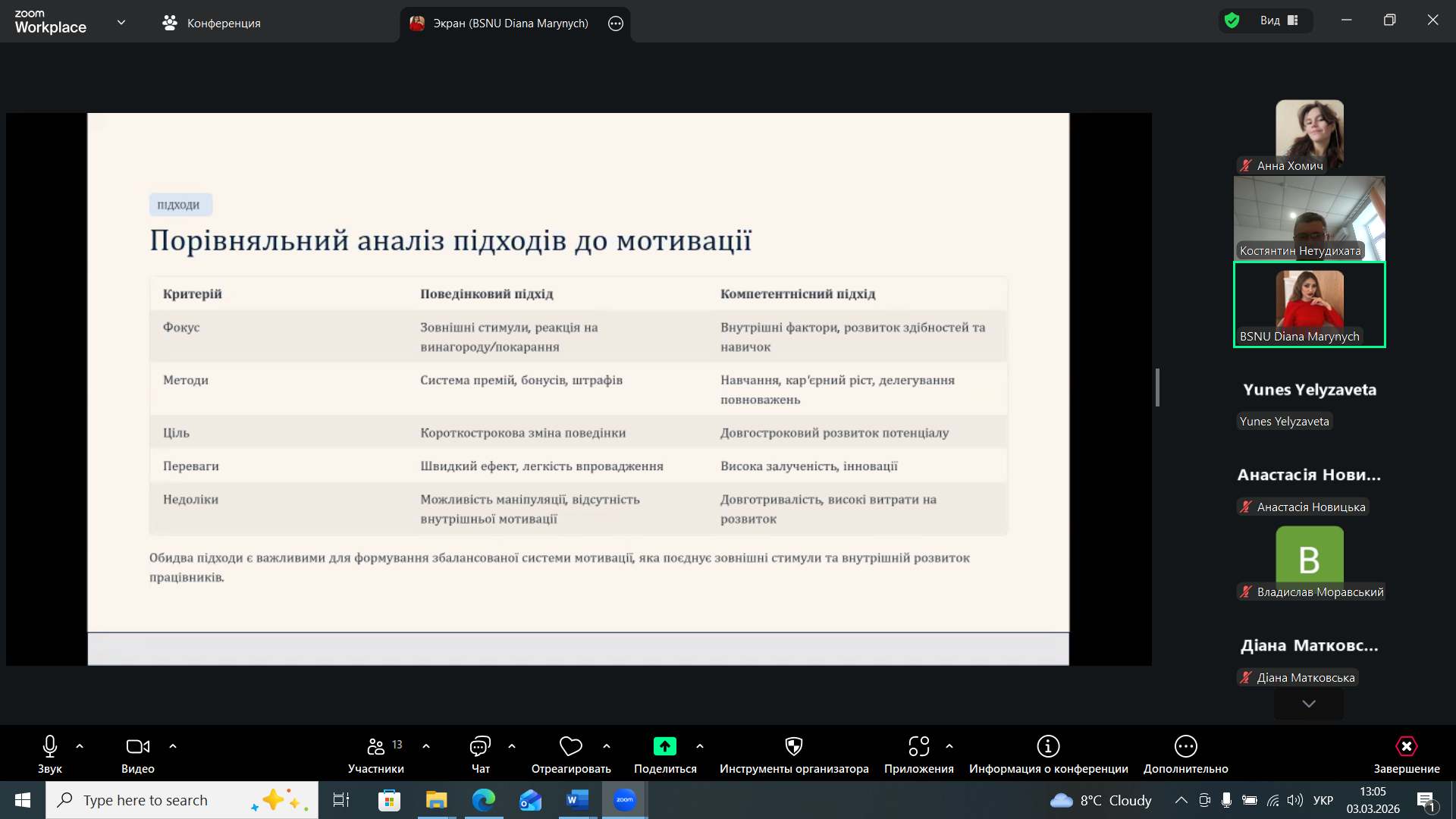The height and width of the screenshot is (819, 1456).
Task: Open the Вид view layout button
Action: pyautogui.click(x=1279, y=20)
